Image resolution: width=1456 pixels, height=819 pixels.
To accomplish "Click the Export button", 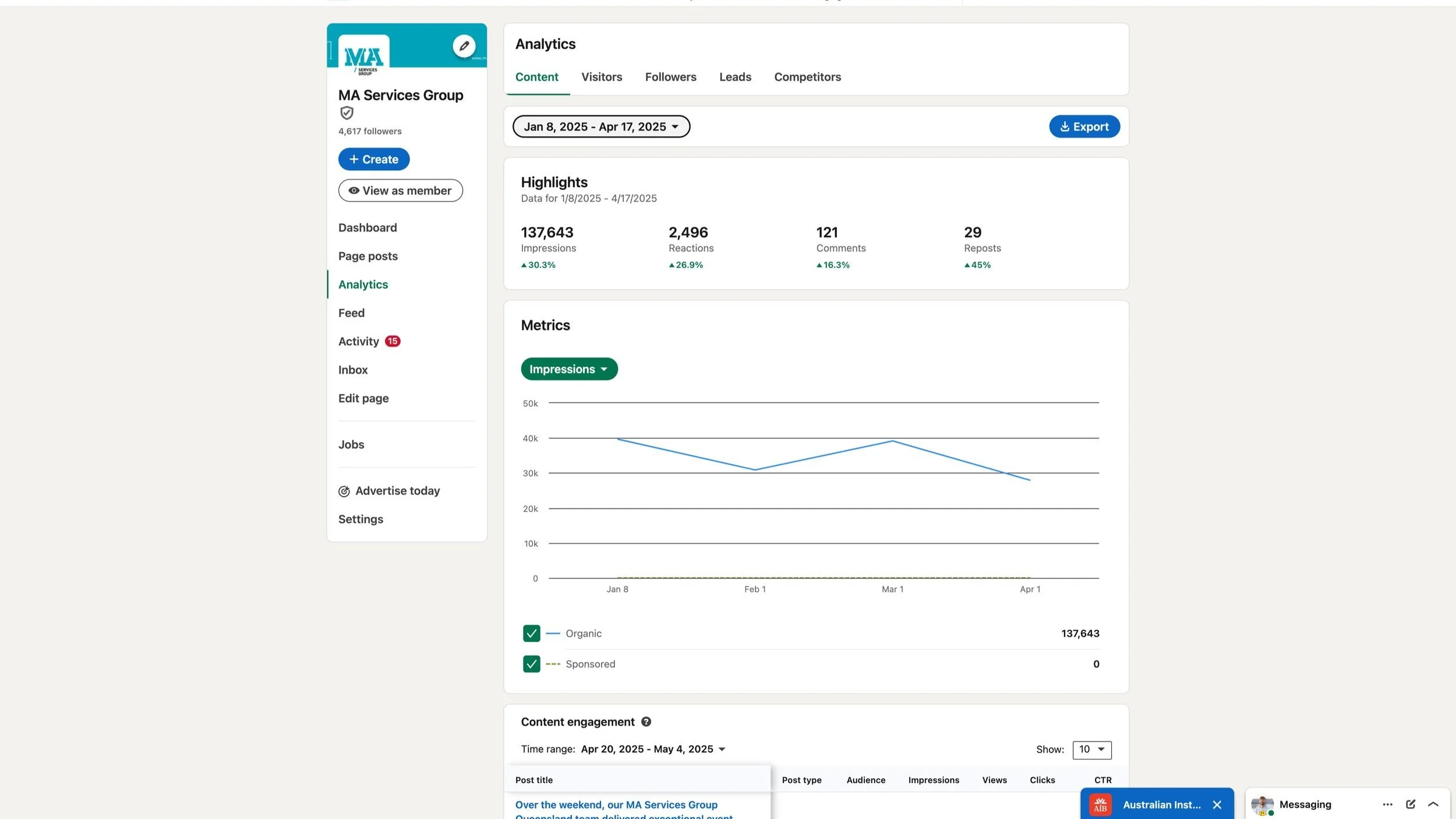I will (1084, 126).
